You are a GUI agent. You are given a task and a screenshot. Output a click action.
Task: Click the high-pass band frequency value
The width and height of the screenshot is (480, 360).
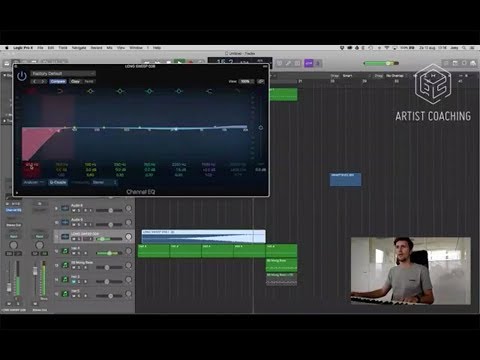[32, 165]
